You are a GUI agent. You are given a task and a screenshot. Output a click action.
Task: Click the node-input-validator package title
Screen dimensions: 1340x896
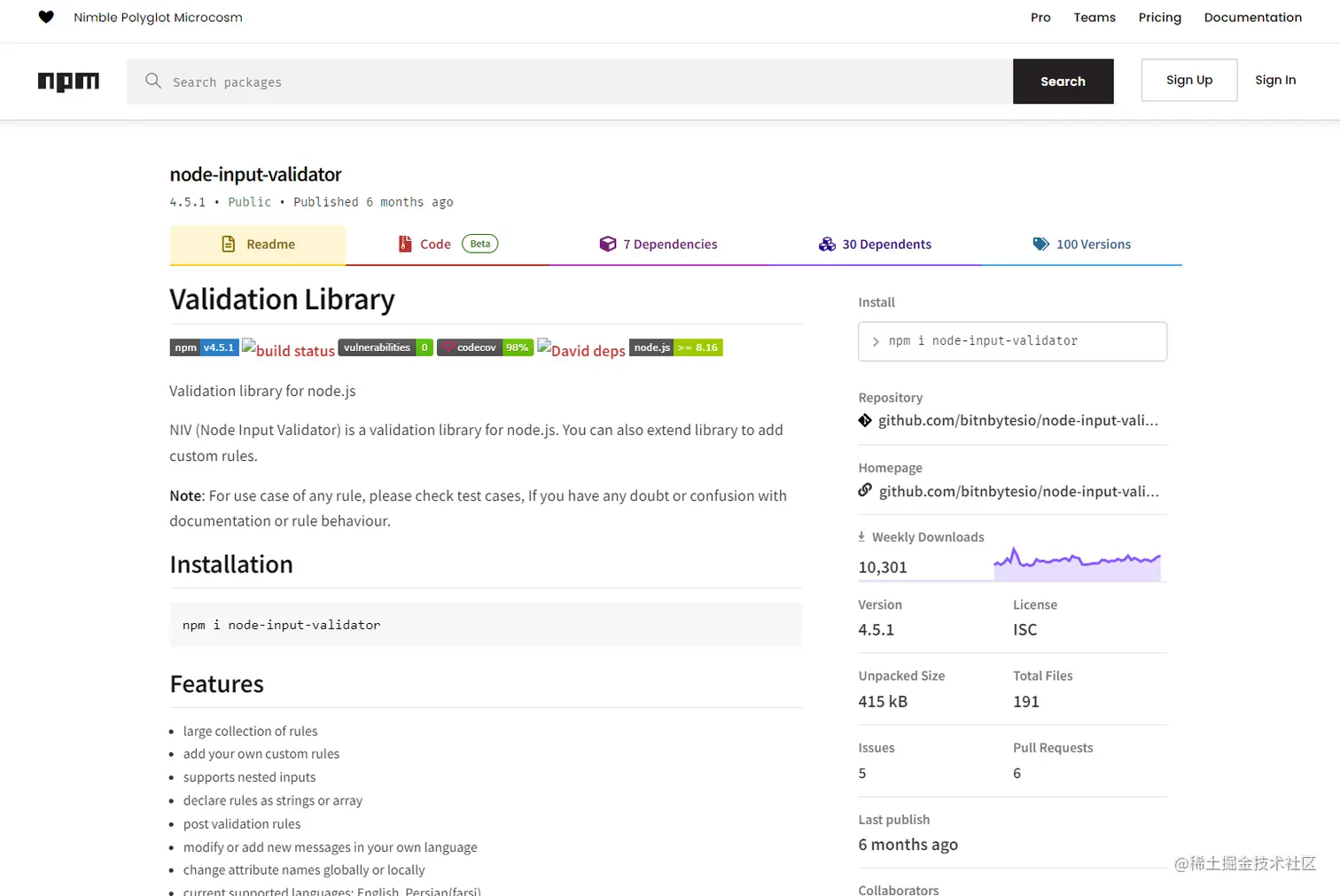pos(255,175)
